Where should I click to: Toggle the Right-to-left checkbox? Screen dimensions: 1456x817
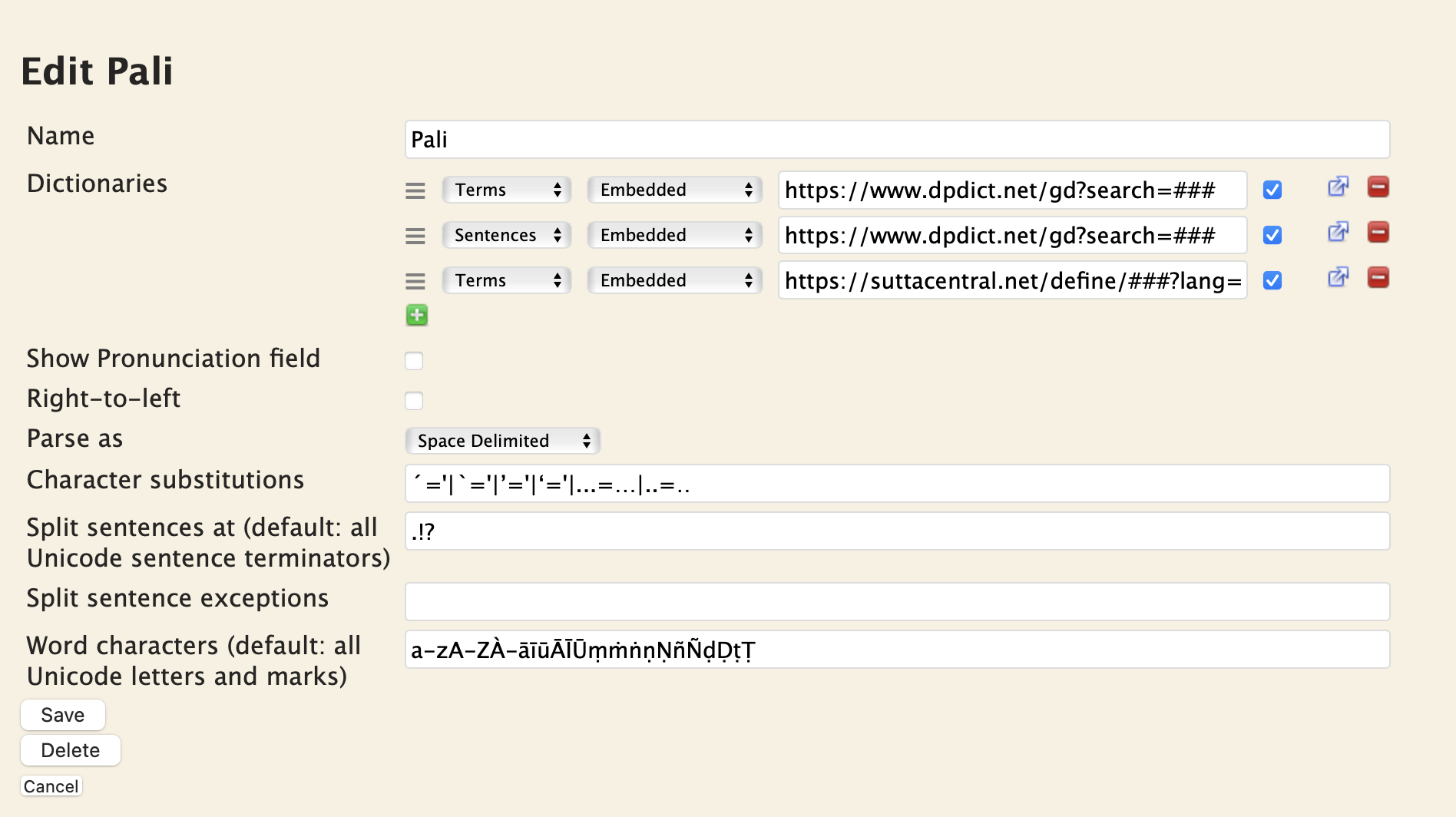click(x=414, y=401)
